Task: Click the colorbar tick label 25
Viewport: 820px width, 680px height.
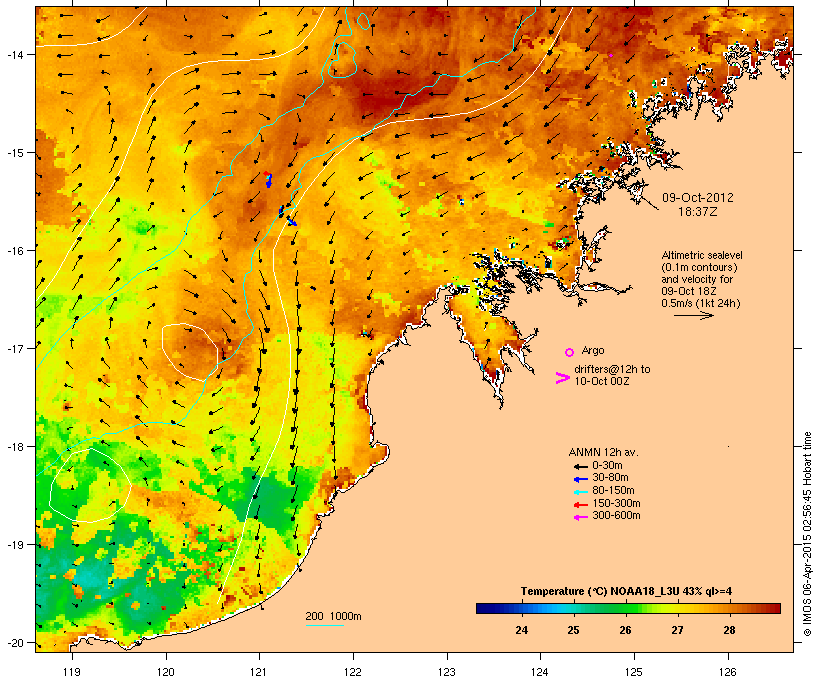Action: click(573, 630)
